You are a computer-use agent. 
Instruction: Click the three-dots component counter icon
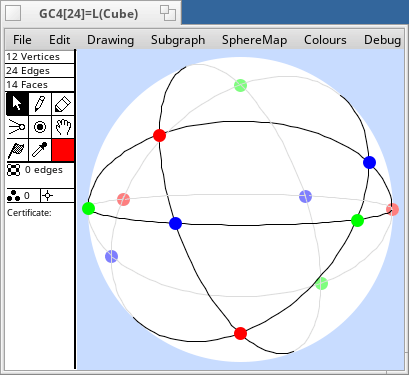point(13,196)
